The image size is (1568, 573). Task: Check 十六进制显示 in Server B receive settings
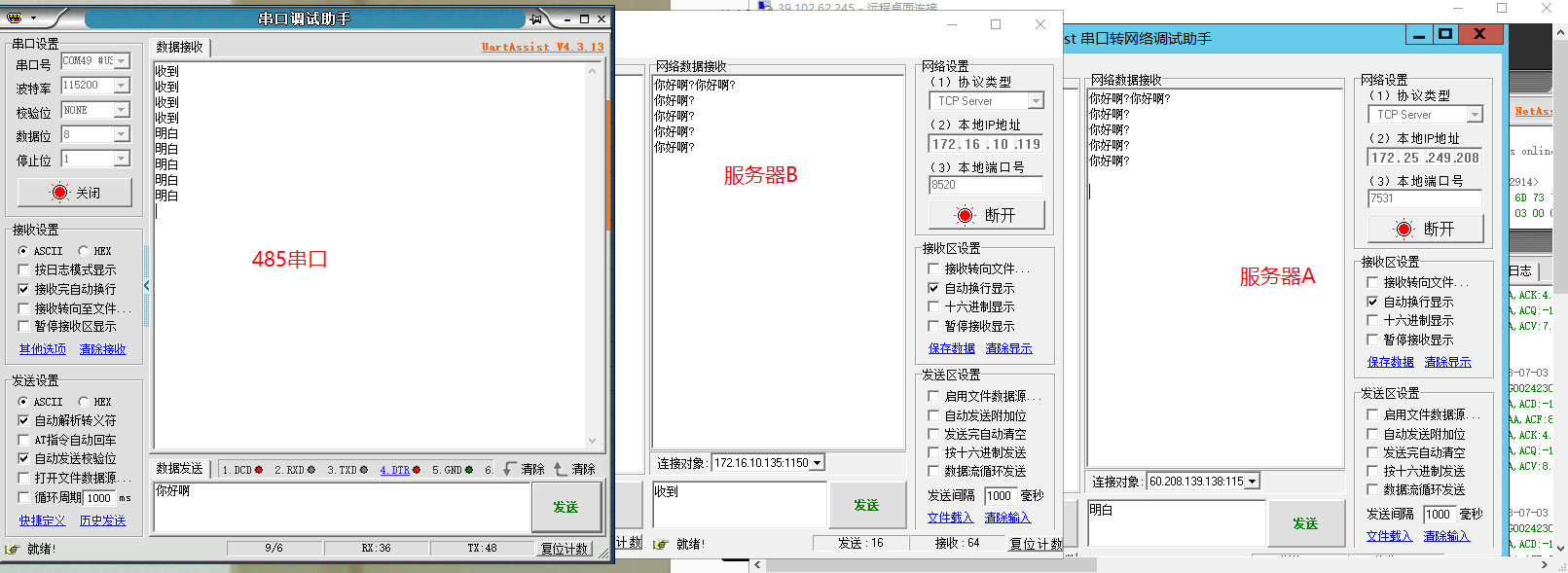933,306
